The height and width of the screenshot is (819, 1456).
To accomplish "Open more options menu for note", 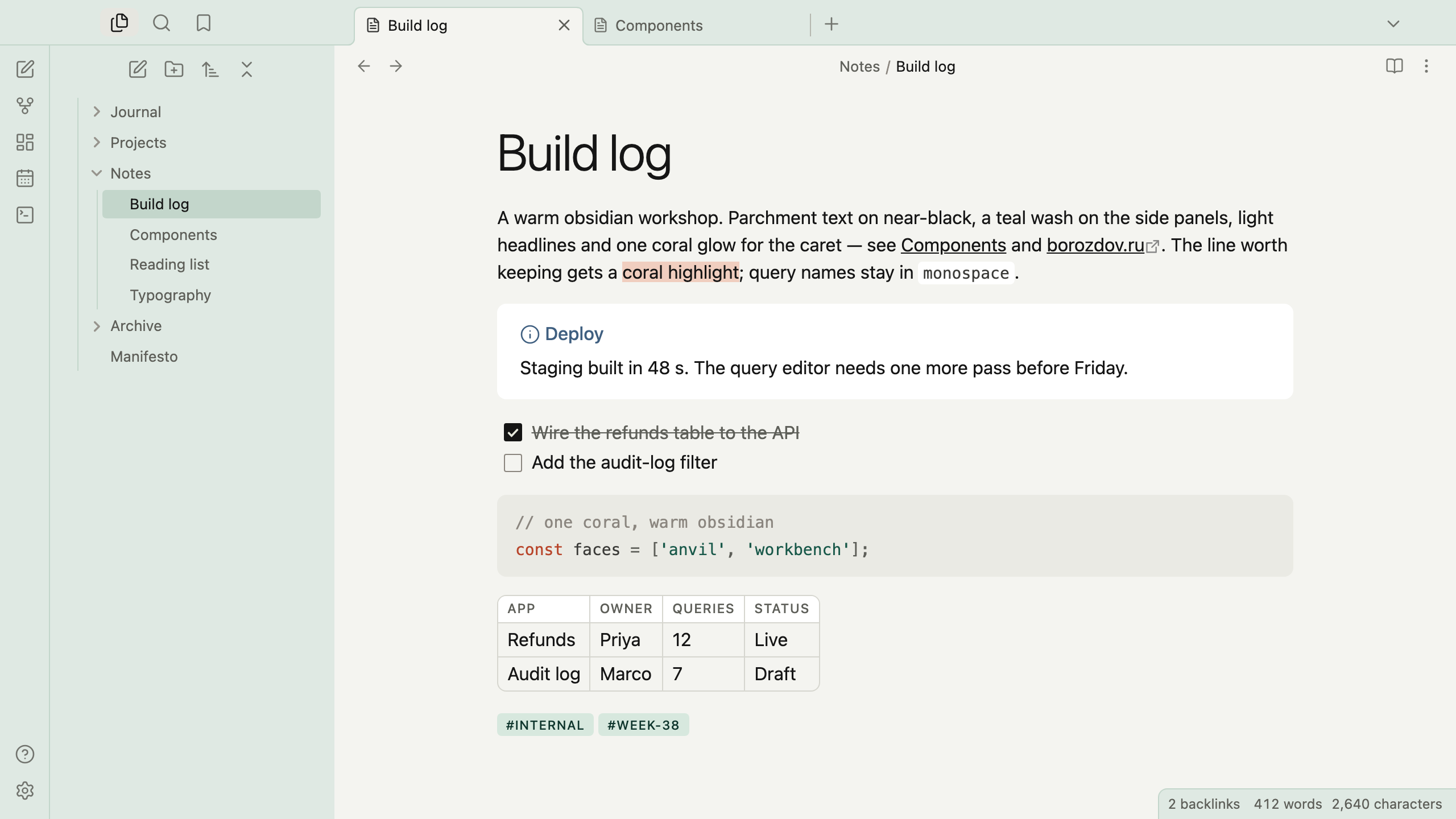I will [x=1426, y=67].
